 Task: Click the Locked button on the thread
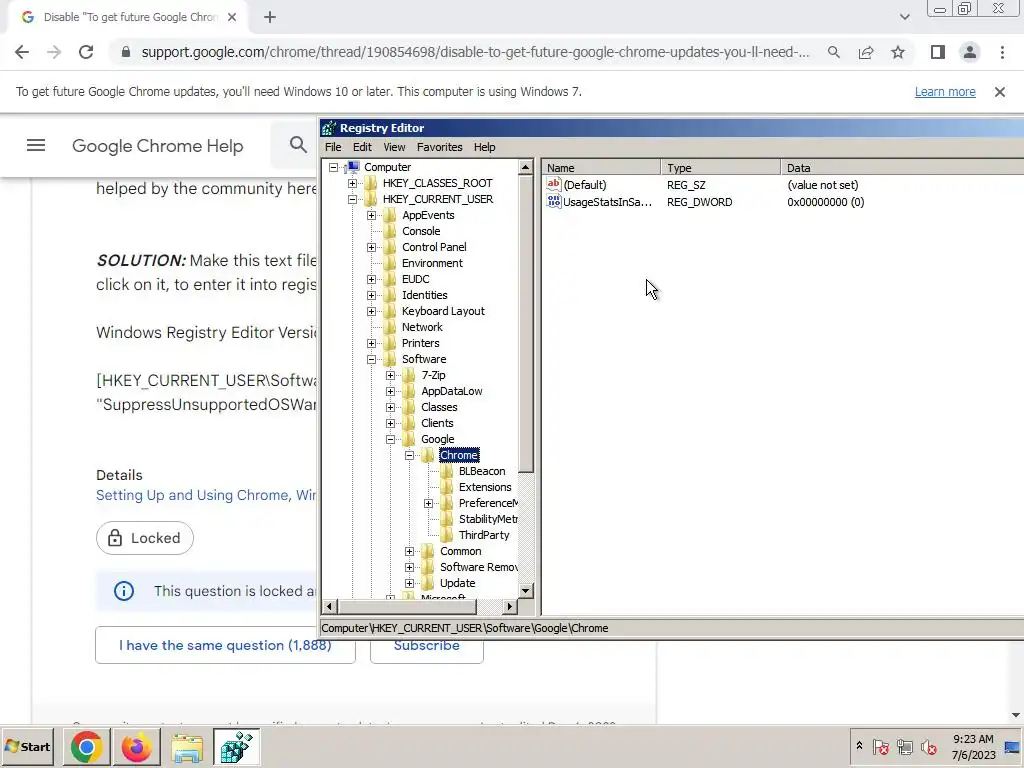tap(145, 538)
